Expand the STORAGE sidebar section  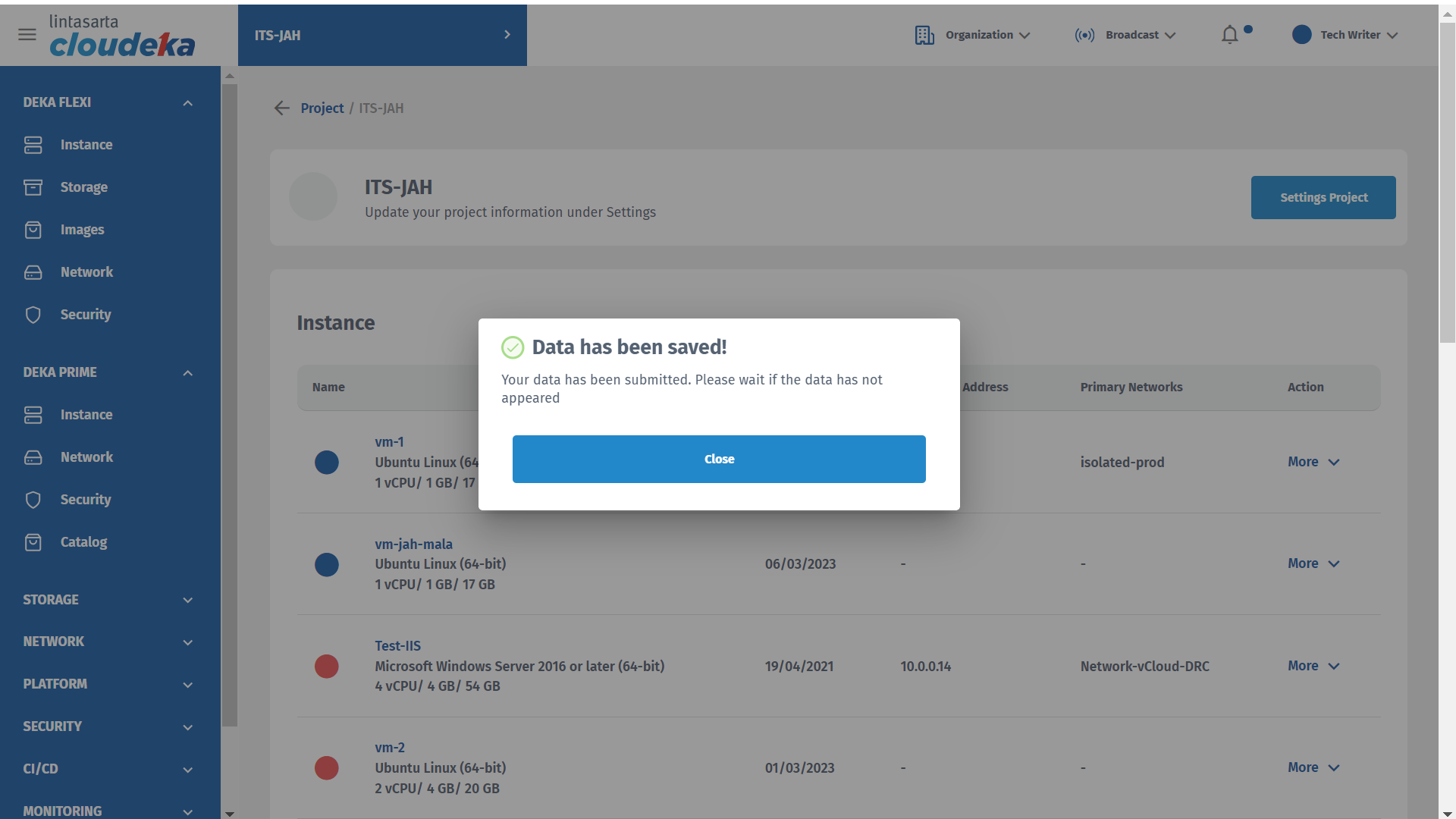(x=187, y=600)
